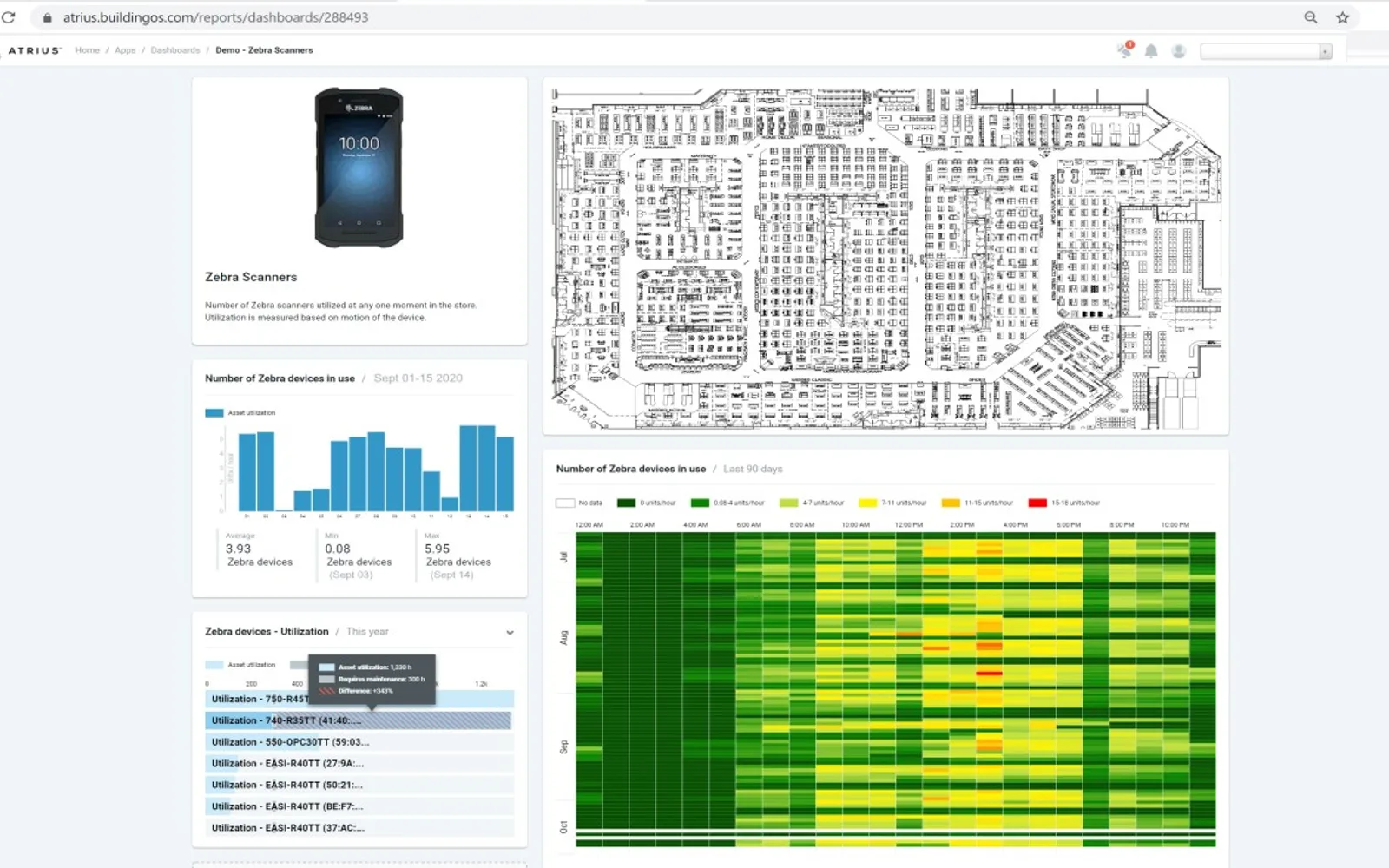Open the user profile avatar menu
The height and width of the screenshot is (868, 1389).
coord(1178,50)
